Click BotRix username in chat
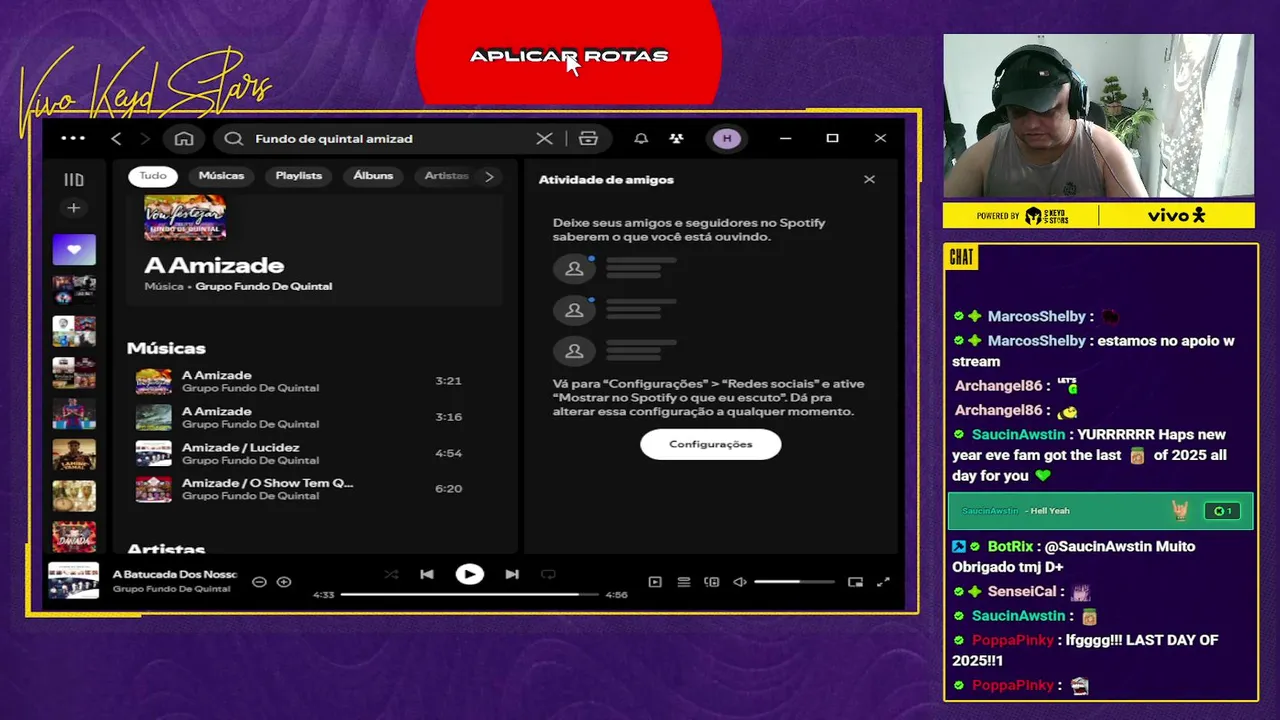 (x=1010, y=547)
